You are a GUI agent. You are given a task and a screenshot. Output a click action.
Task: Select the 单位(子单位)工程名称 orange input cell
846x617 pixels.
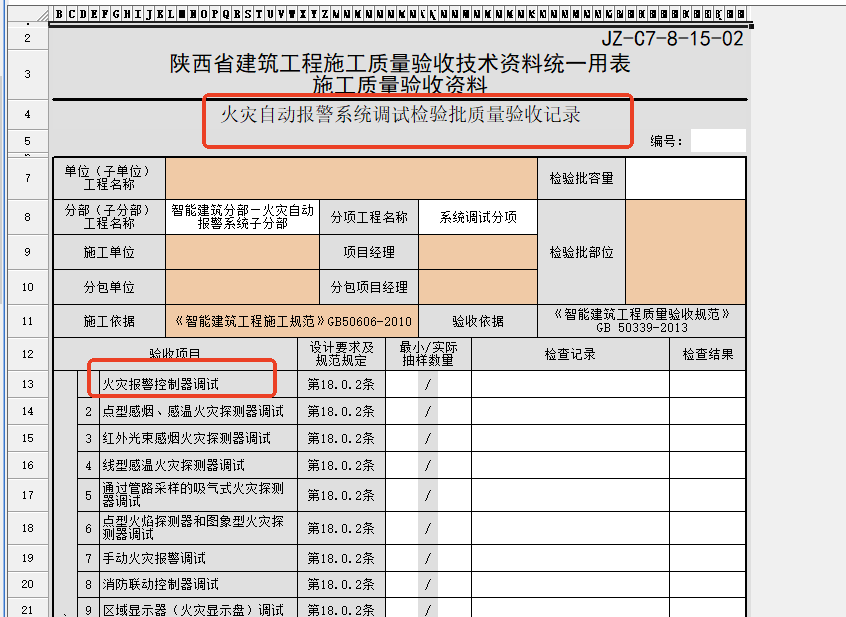point(351,178)
